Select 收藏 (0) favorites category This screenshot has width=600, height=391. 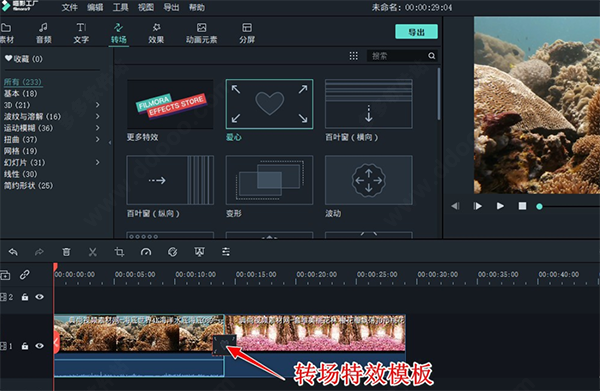[24, 59]
